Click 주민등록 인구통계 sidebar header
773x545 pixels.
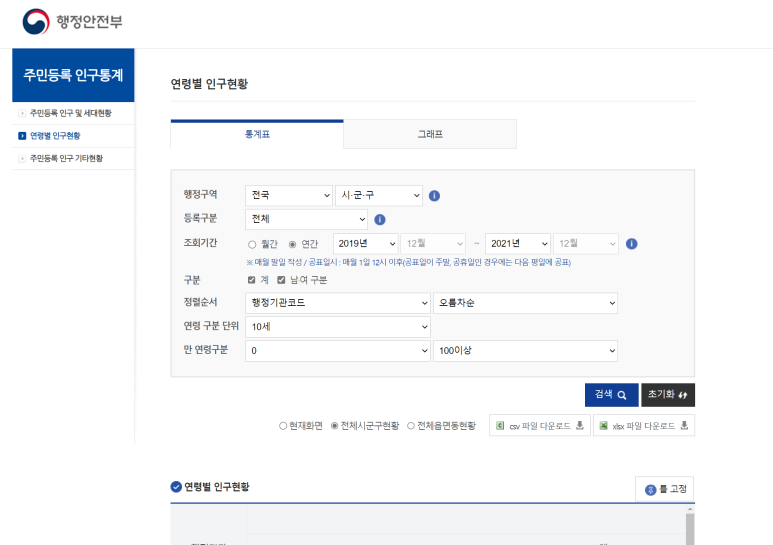click(x=73, y=75)
